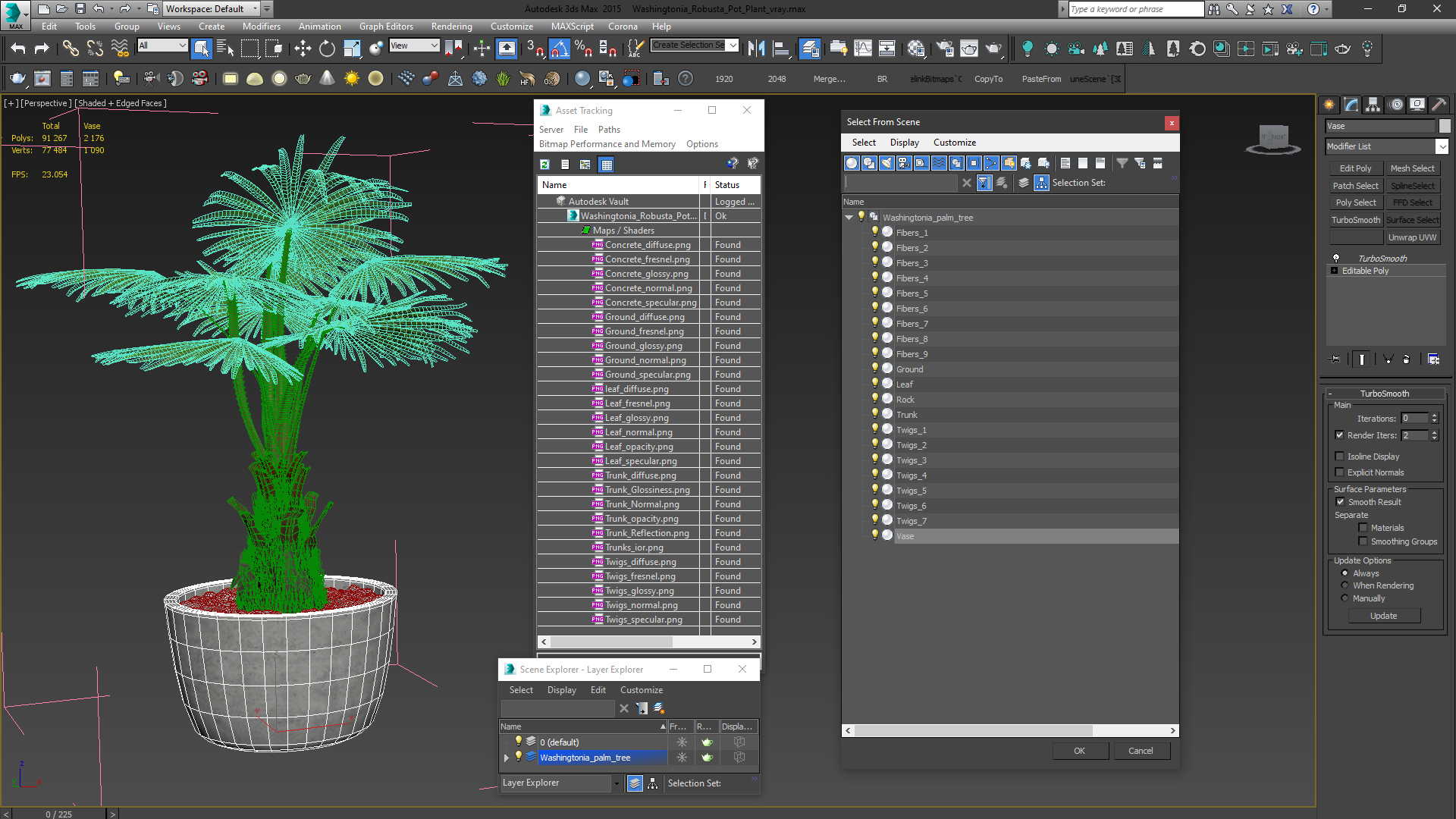
Task: Open the Modifier List dropdown
Action: [1387, 146]
